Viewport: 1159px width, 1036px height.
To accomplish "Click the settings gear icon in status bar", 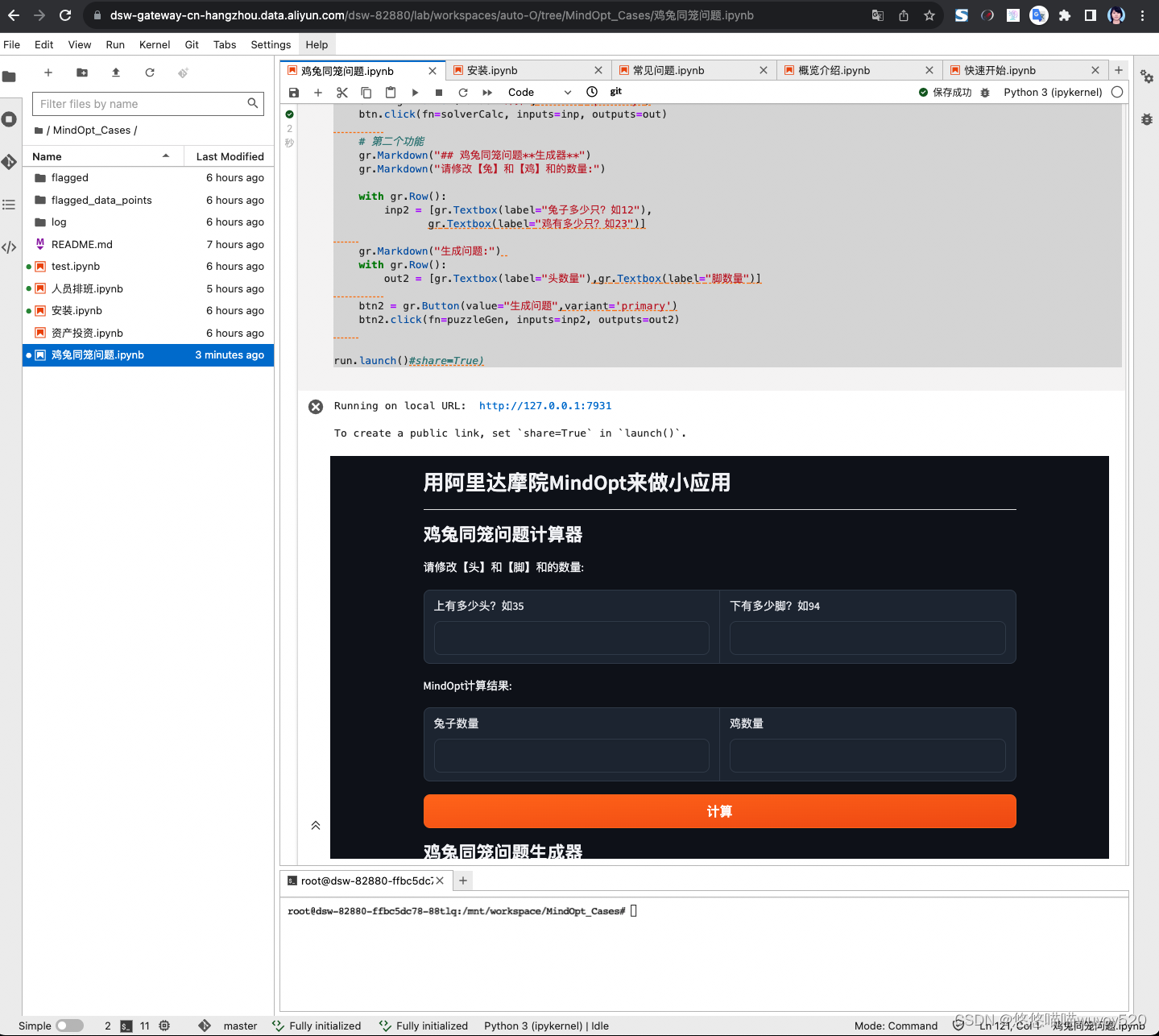I will (164, 1026).
